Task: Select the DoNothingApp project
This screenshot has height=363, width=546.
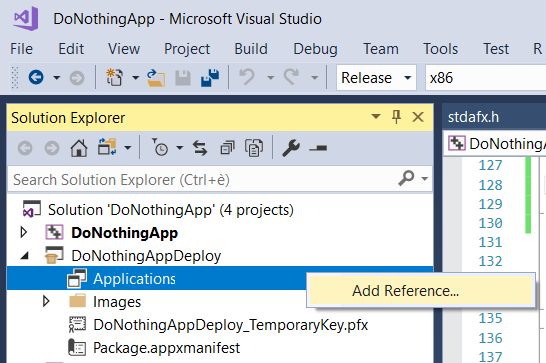Action: tap(124, 233)
